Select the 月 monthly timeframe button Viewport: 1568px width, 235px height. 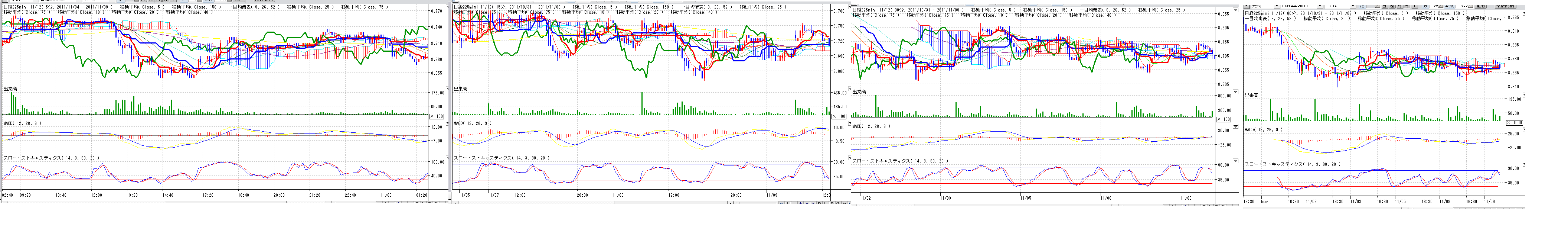click(1399, 6)
